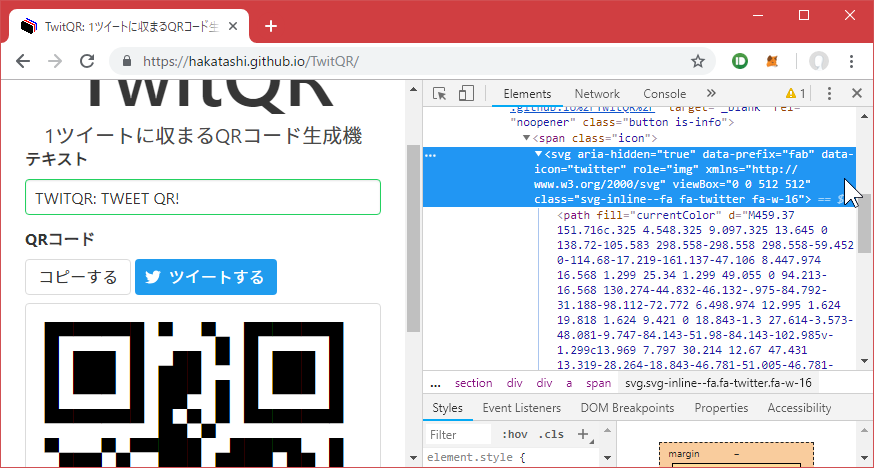Select 'a' in the DOM breadcrumb
Viewport: 874px width, 468px height.
point(569,383)
